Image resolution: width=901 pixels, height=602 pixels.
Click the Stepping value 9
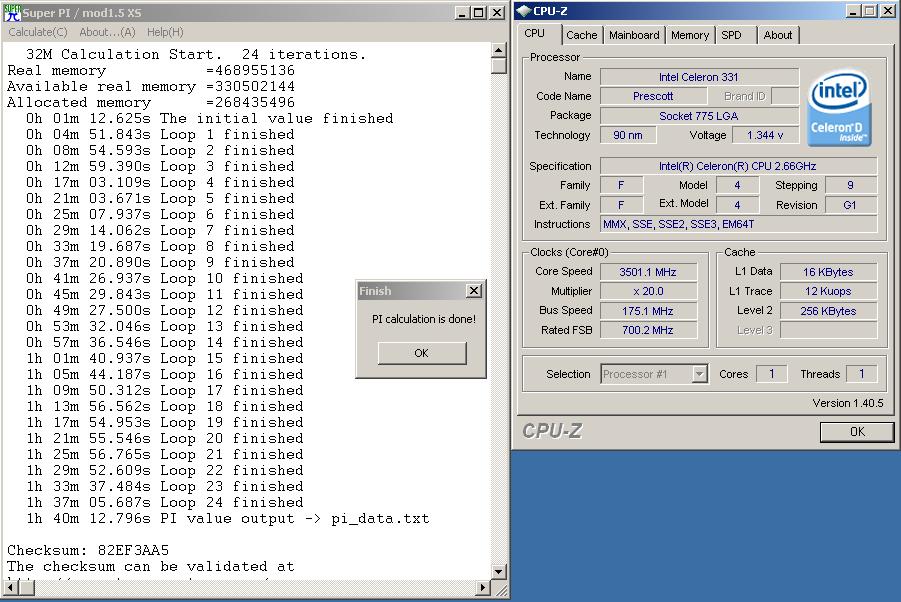[850, 185]
